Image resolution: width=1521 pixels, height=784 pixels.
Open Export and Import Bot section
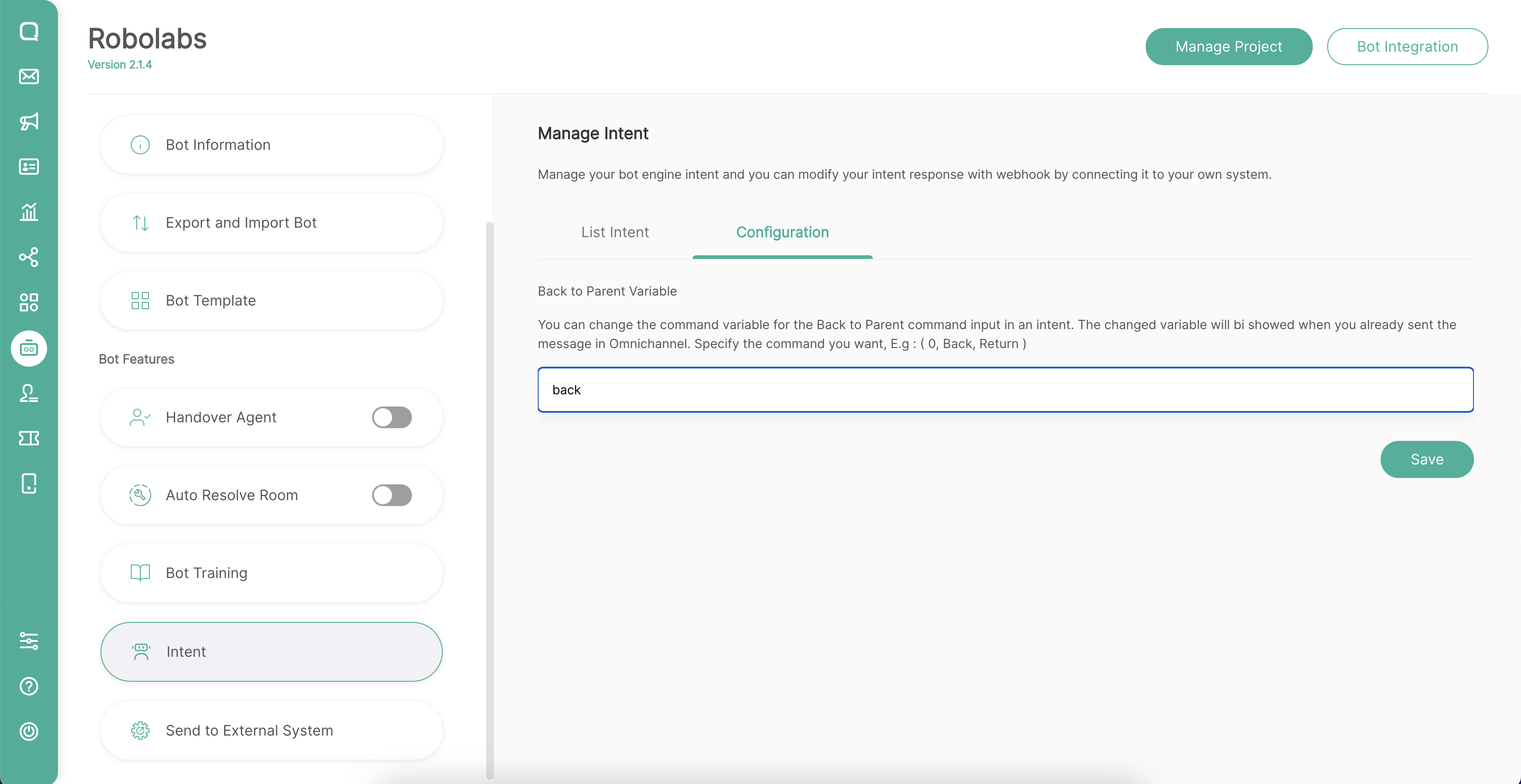271,223
